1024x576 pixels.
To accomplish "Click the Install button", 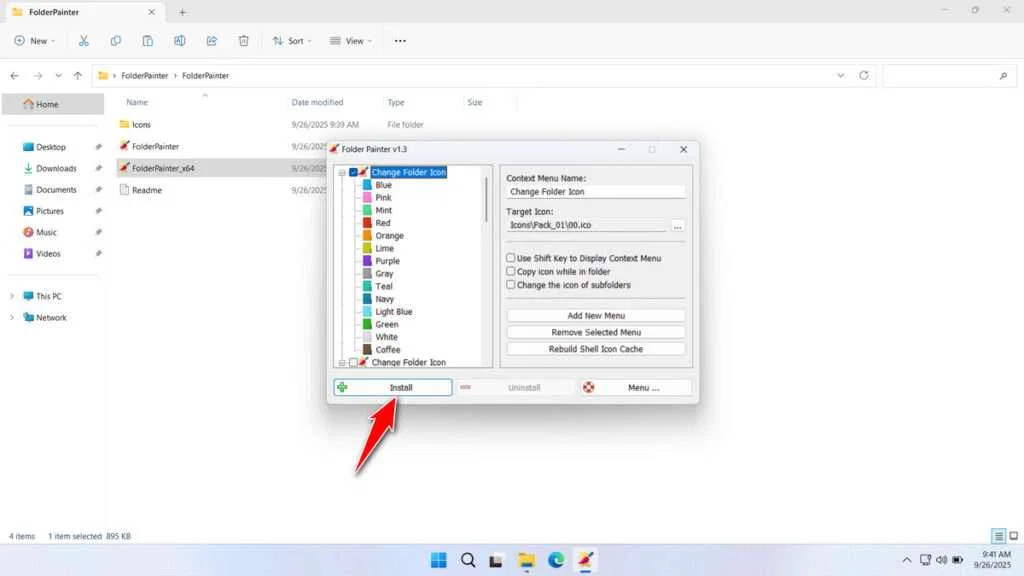I will 392,387.
